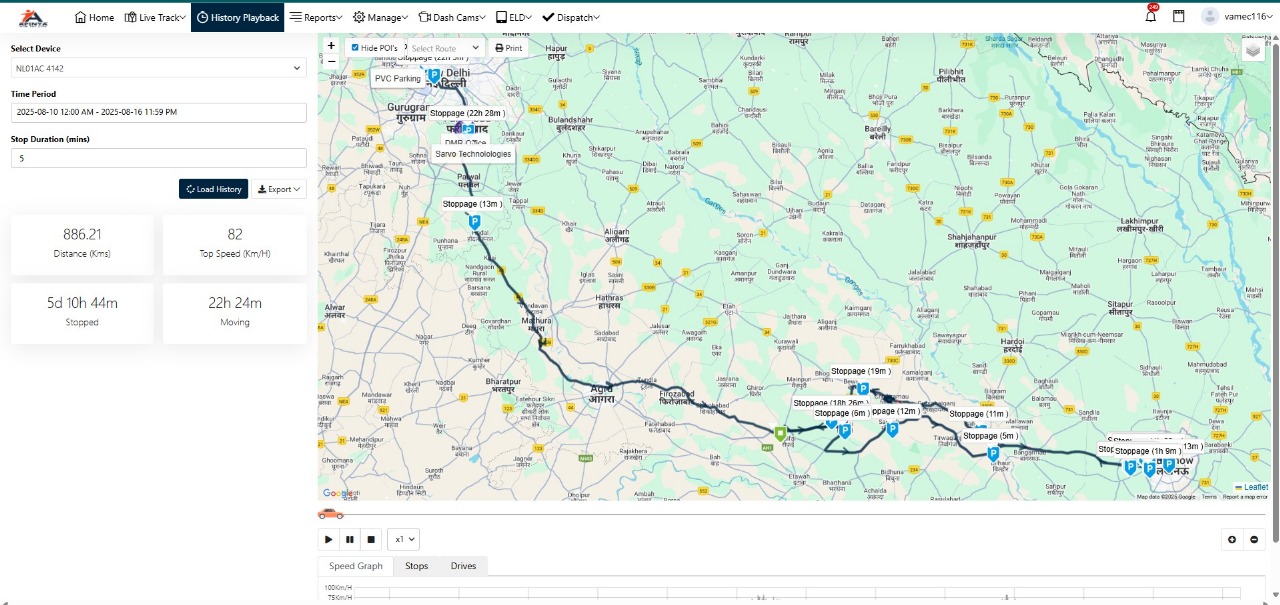Screen dimensions: 1280x605
Task: Uncheck the Hide POI's checkbox
Action: 355,48
